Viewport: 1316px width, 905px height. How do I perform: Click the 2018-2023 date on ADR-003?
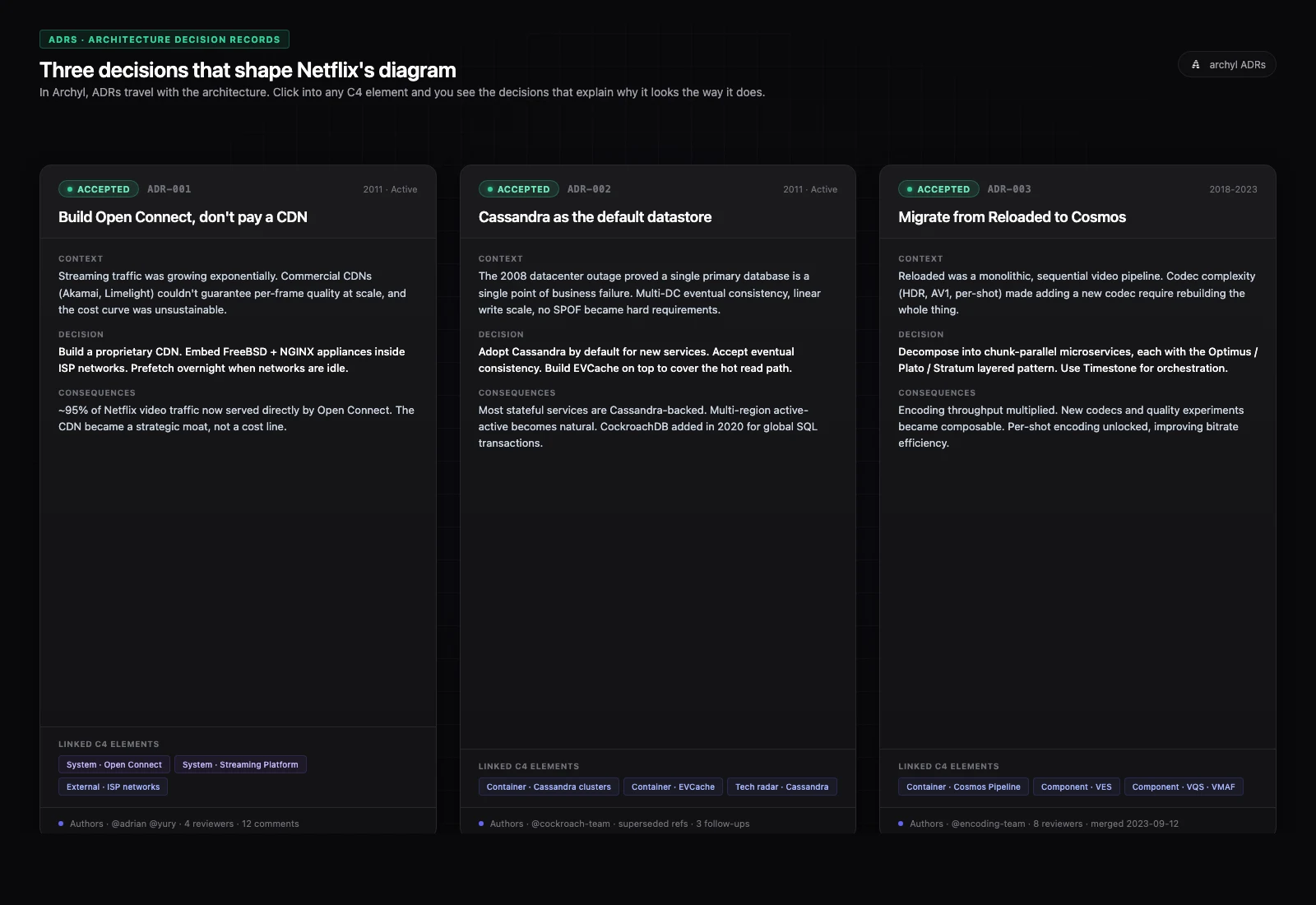click(x=1233, y=189)
